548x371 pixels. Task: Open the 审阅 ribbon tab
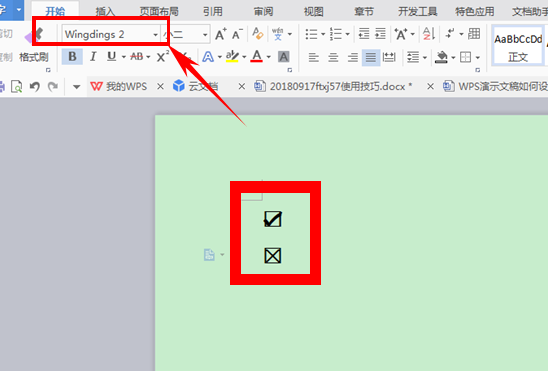click(x=263, y=11)
